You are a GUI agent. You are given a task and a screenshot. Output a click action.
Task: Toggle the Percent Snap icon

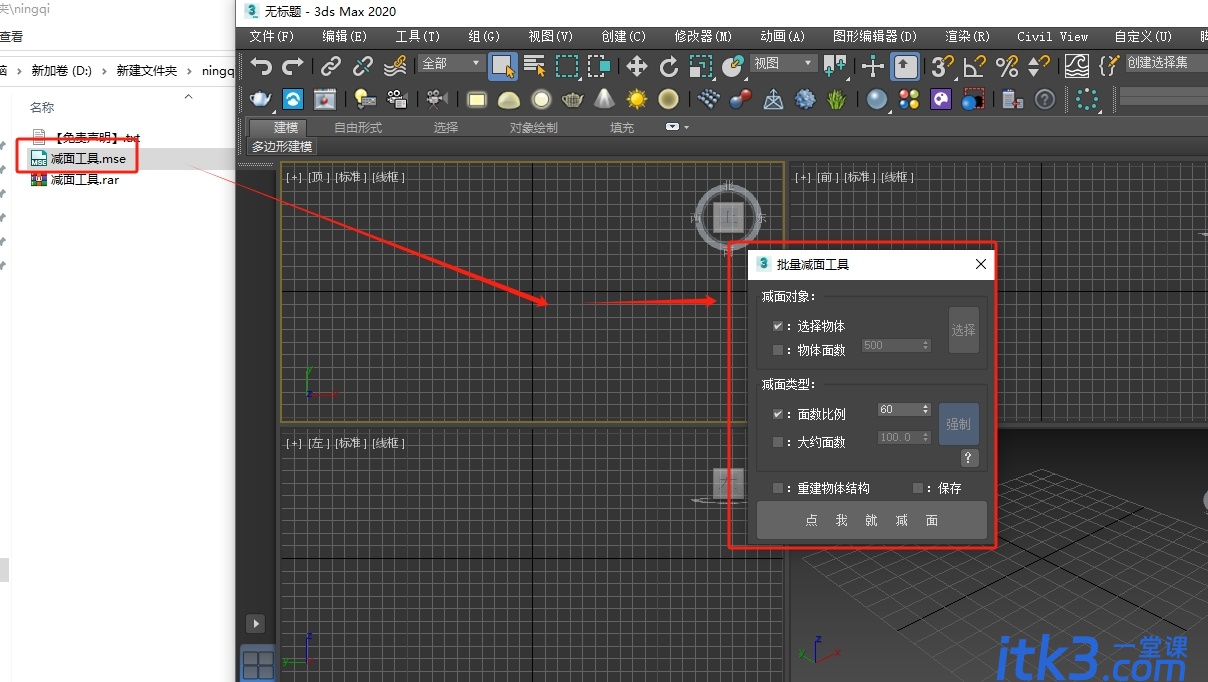pos(1007,67)
